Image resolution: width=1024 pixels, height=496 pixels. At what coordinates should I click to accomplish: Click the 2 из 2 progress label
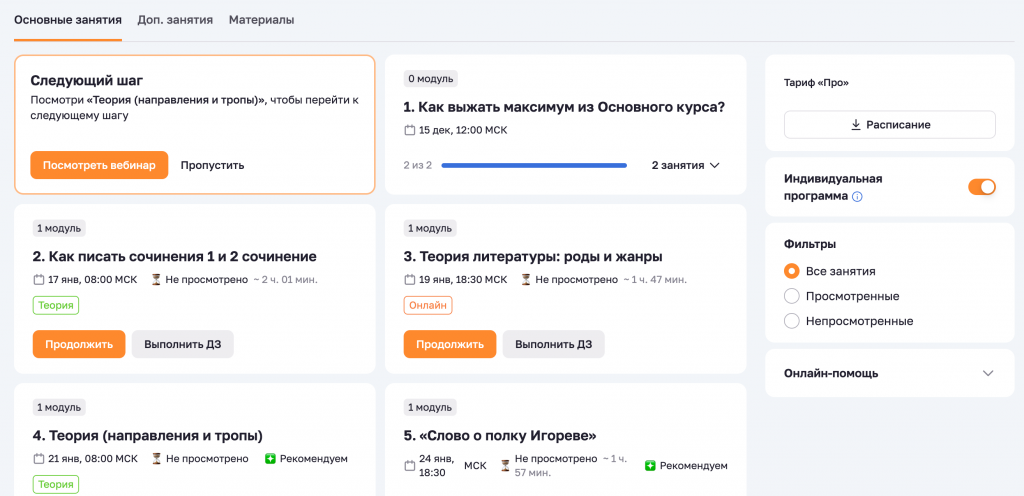[418, 166]
